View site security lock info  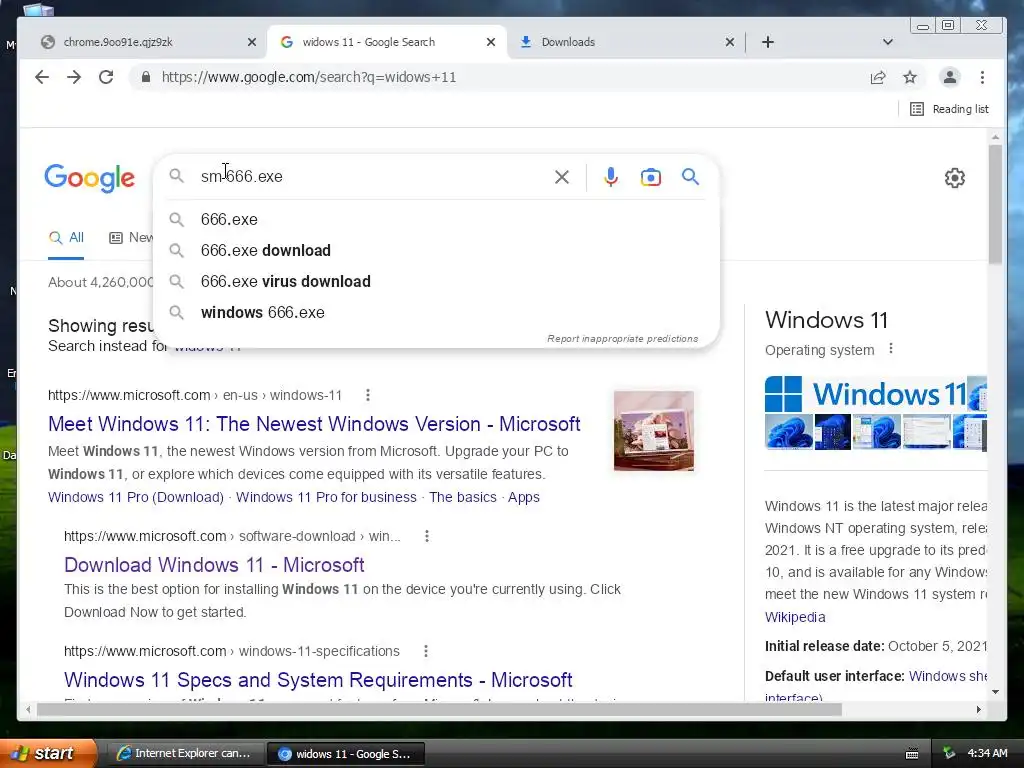point(146,77)
